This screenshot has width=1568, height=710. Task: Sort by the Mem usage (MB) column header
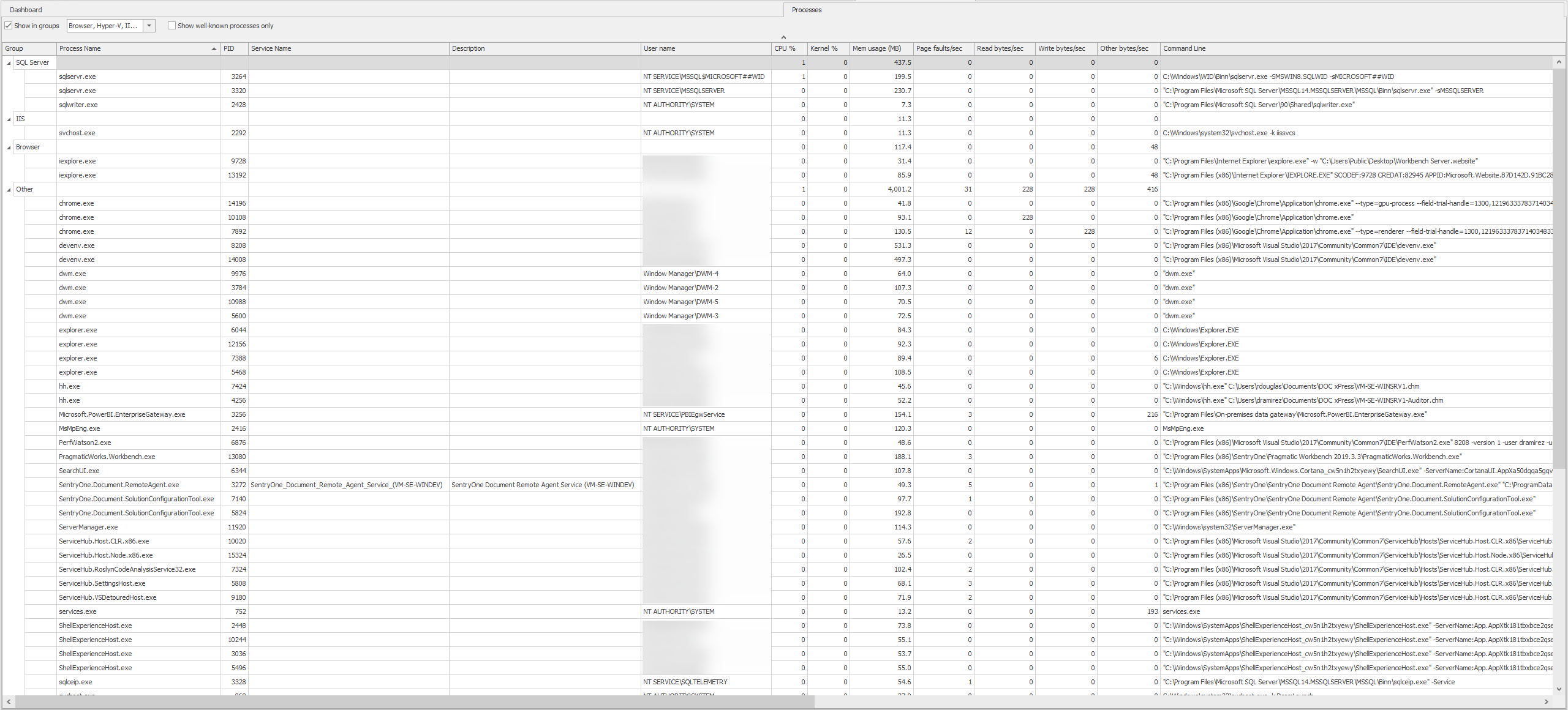(x=878, y=48)
